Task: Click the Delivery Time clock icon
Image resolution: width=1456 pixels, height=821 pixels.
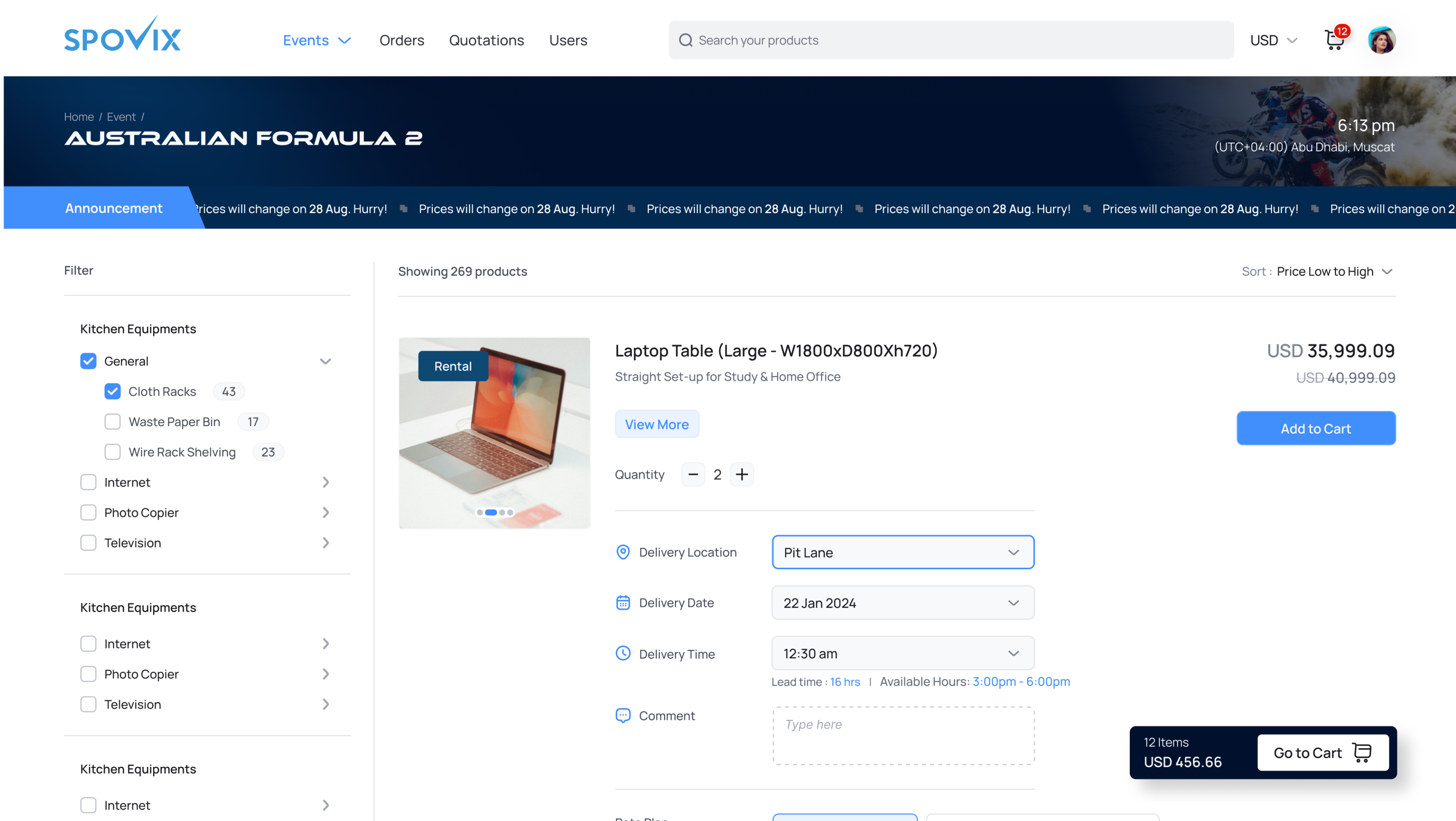Action: click(623, 654)
